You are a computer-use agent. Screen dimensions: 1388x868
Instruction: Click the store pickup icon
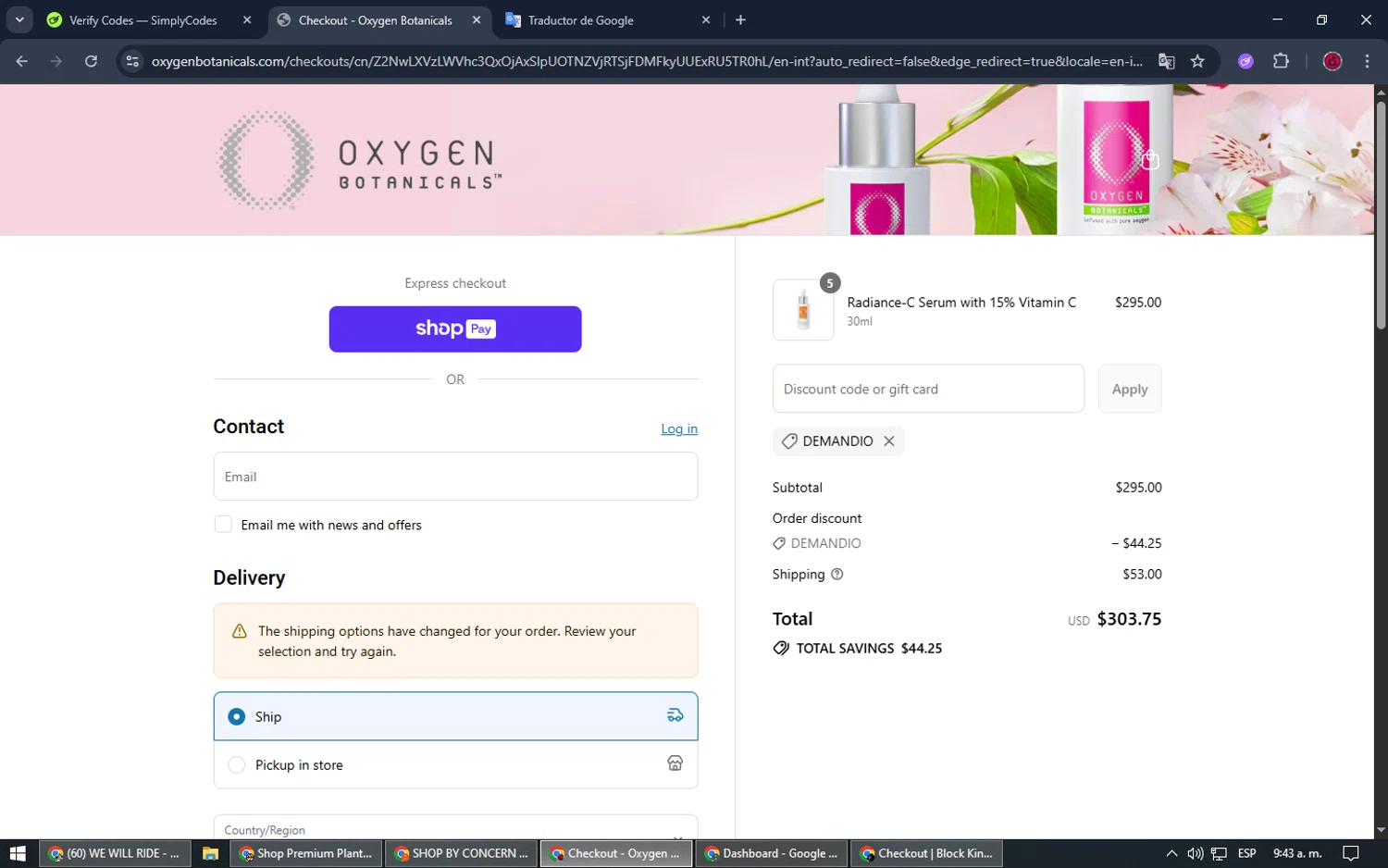tap(675, 763)
